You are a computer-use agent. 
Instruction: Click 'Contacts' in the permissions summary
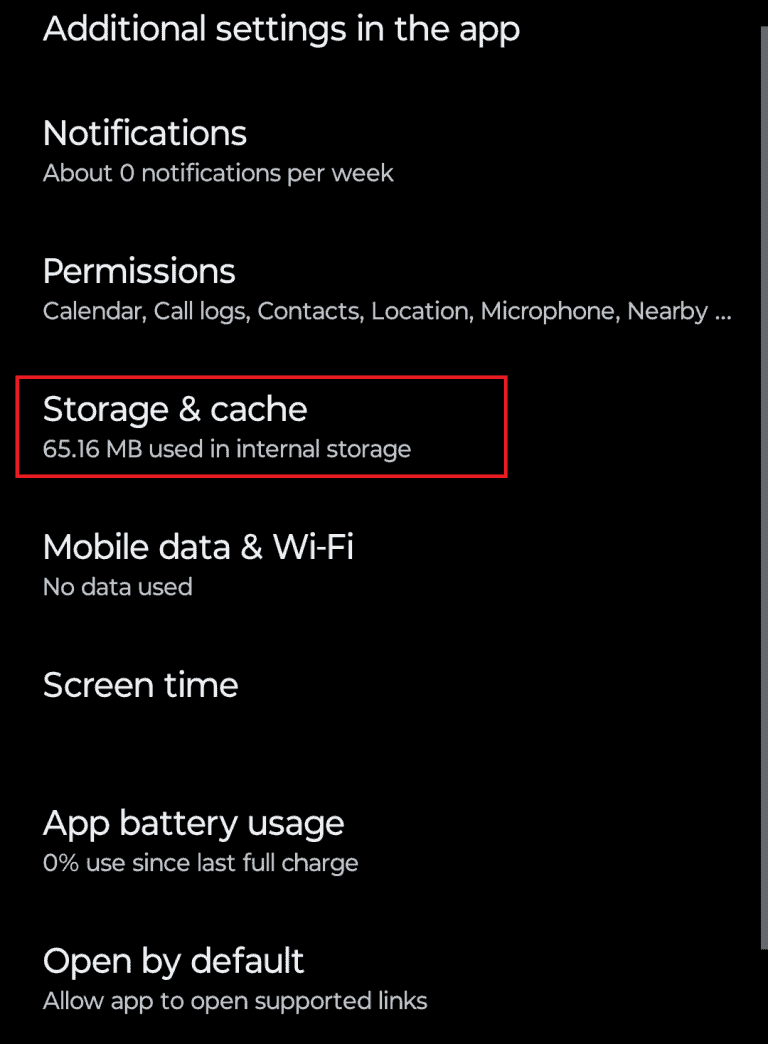[x=310, y=311]
